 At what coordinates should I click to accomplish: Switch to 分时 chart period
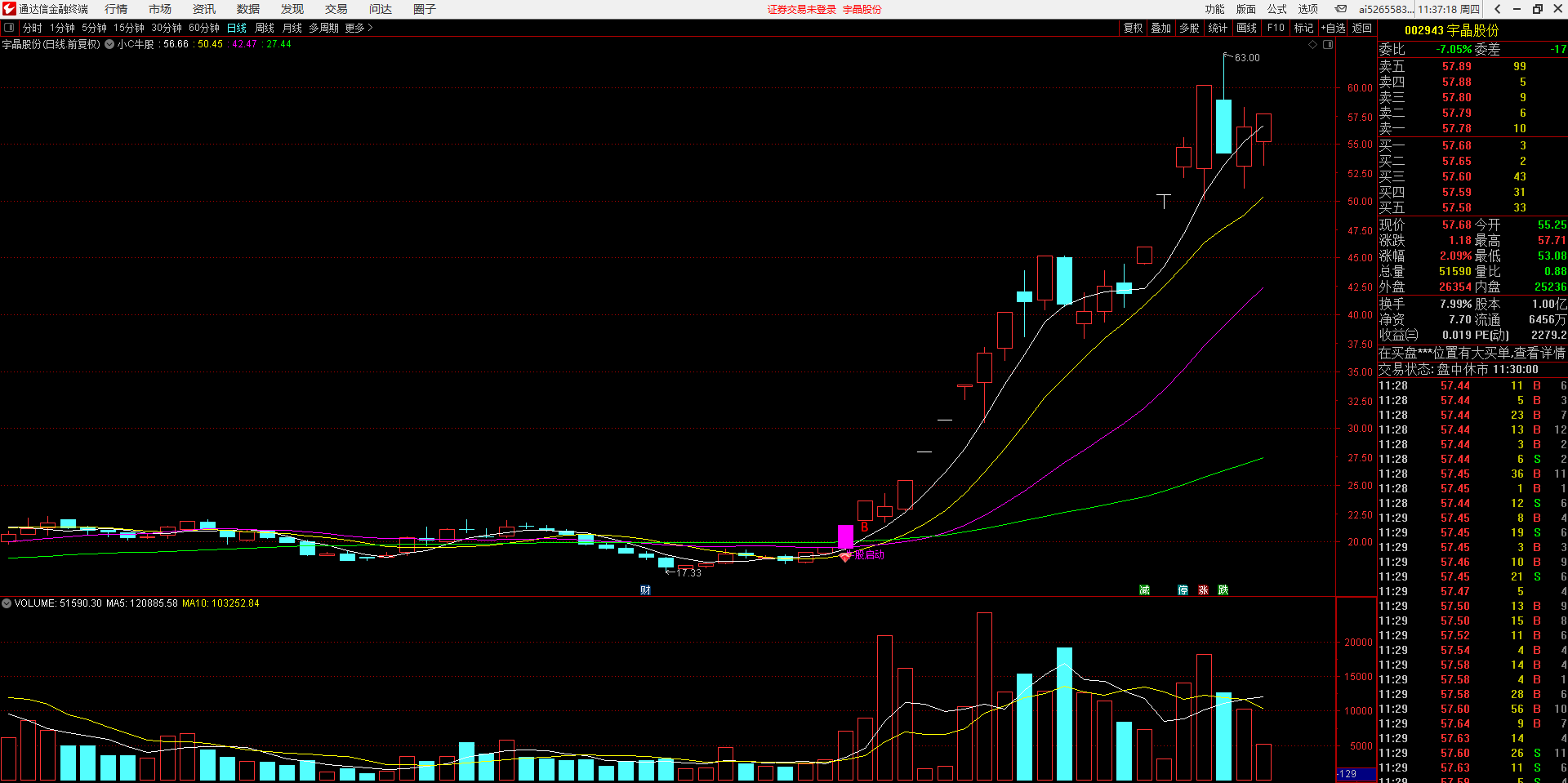coord(33,28)
